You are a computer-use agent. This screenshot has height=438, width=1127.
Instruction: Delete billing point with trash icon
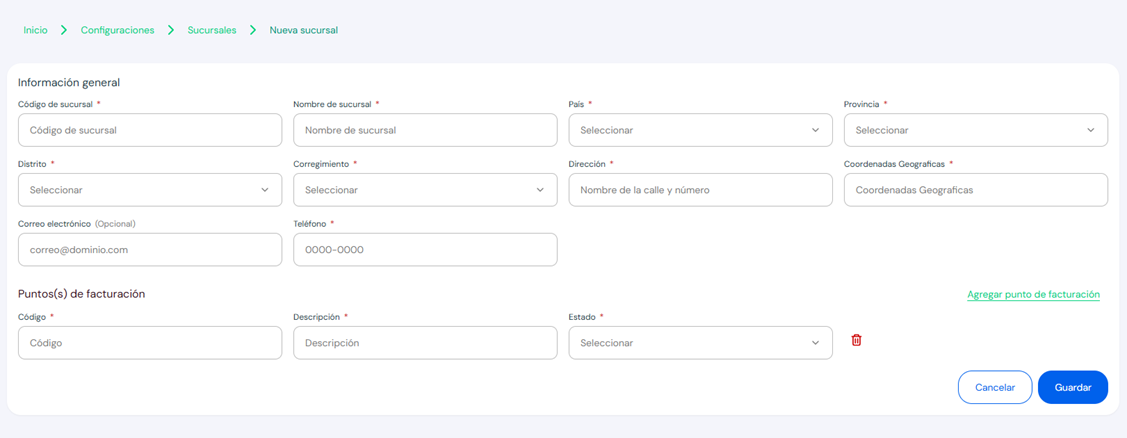pyautogui.click(x=856, y=340)
